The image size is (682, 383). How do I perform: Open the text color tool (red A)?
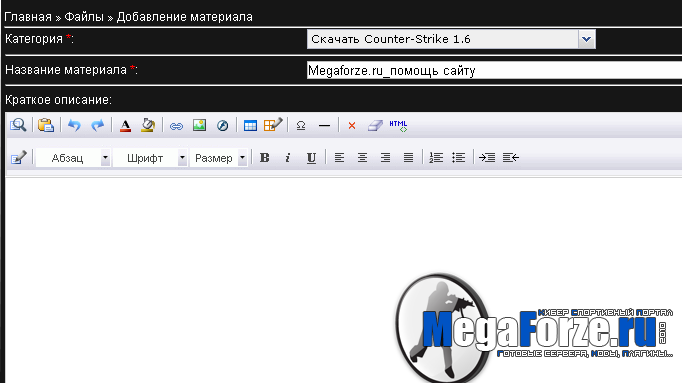[125, 125]
